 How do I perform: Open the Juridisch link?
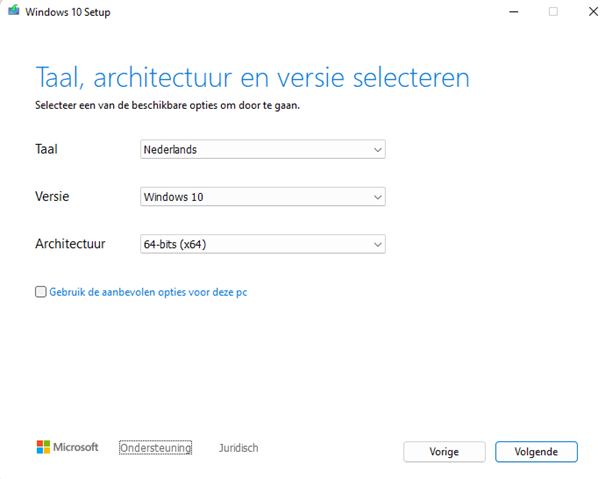tap(238, 448)
